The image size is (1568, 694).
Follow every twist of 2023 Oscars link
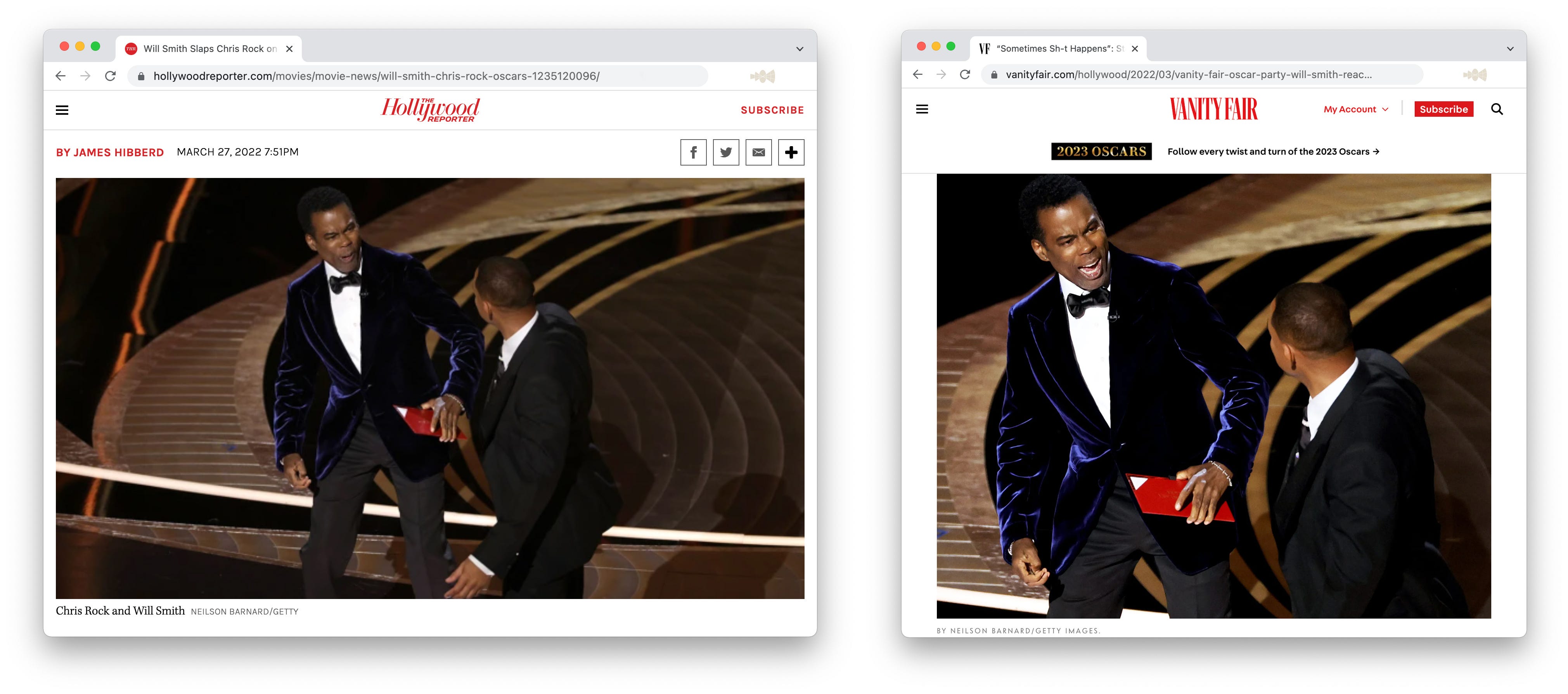[1274, 152]
